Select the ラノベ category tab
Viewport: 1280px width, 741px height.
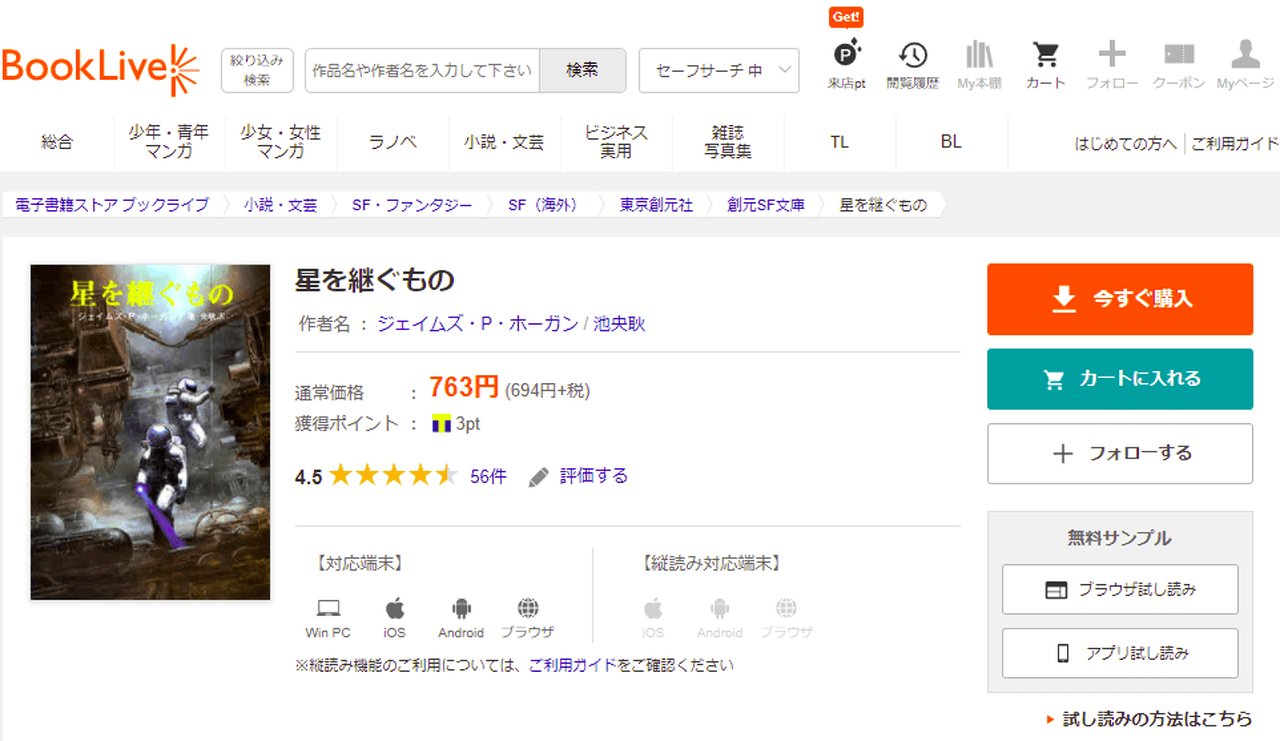[x=393, y=142]
